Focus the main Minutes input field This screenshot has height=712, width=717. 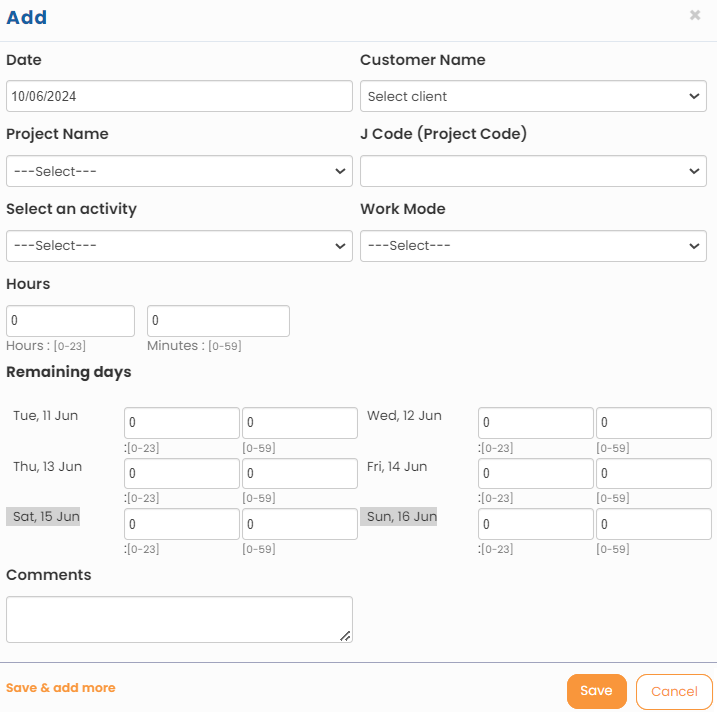click(x=218, y=321)
